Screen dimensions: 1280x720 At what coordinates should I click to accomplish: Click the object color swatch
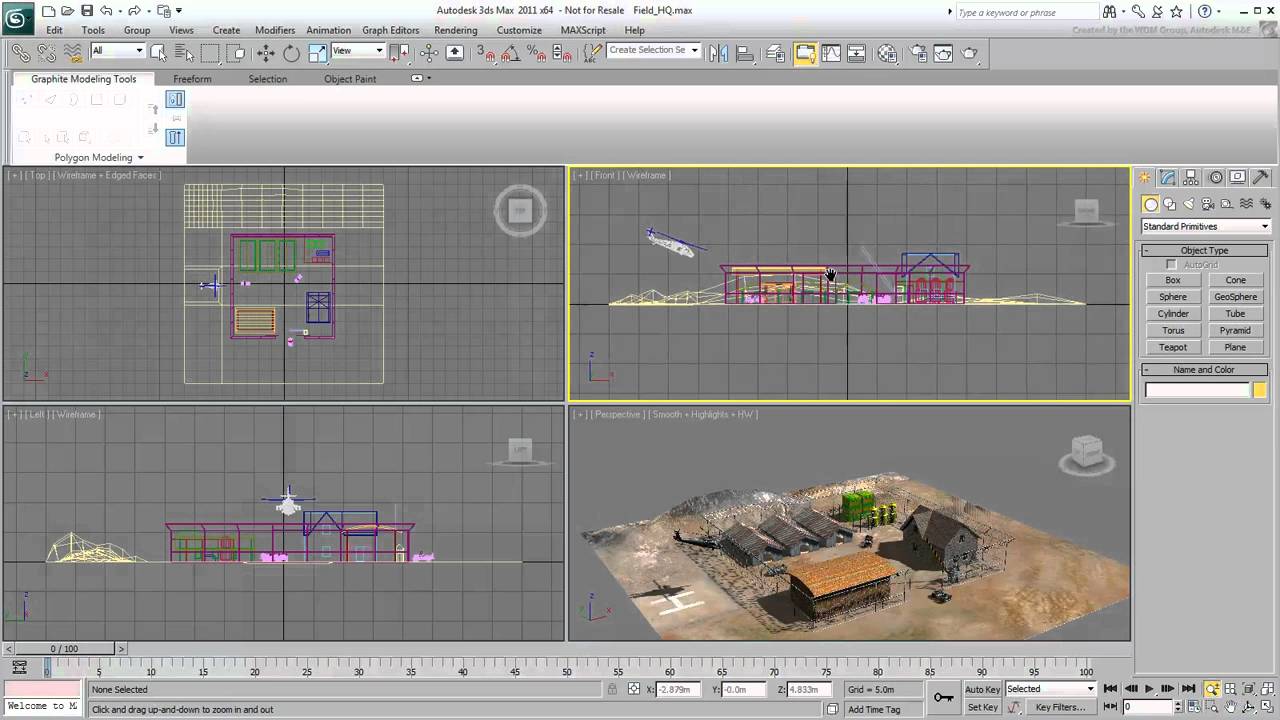1260,391
